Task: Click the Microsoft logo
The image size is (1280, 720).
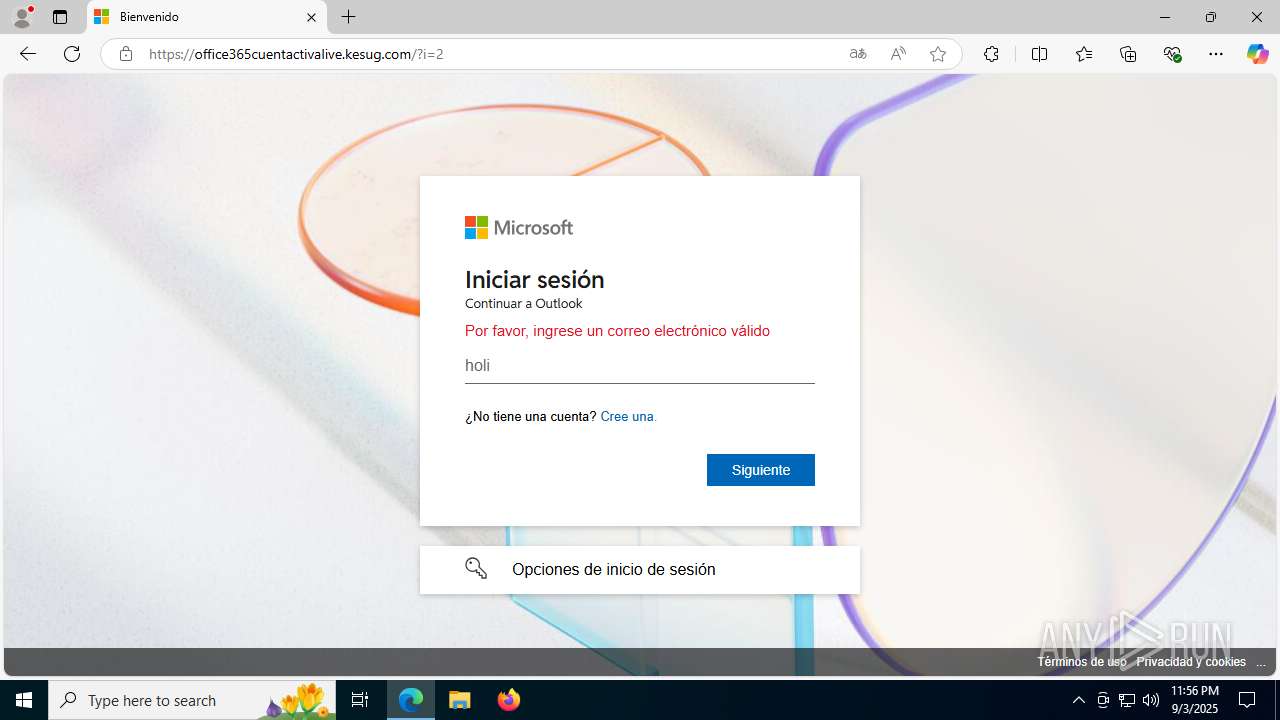Action: 519,228
